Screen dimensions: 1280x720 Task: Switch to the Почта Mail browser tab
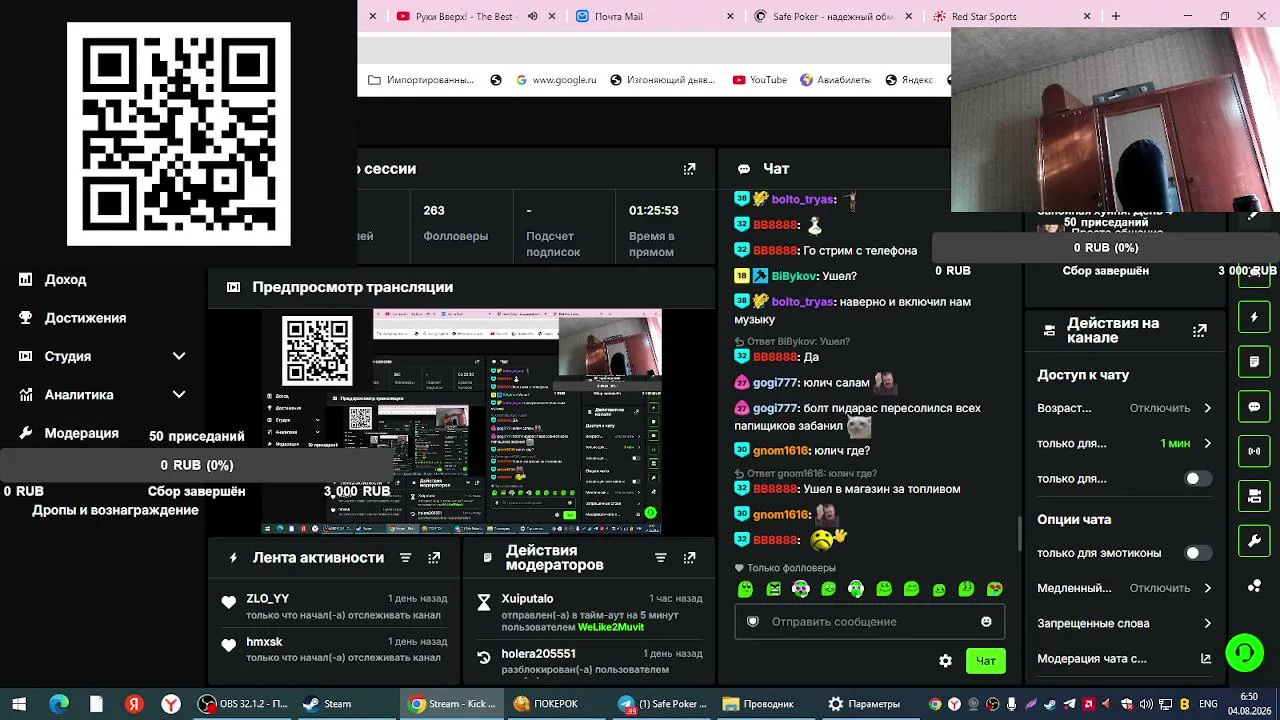tap(655, 16)
